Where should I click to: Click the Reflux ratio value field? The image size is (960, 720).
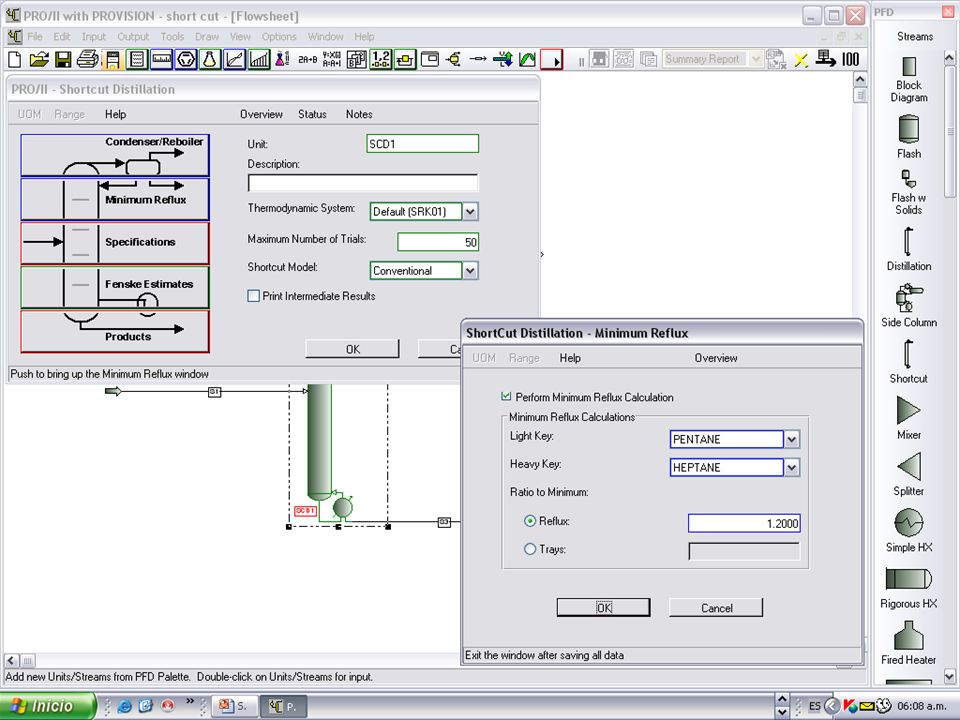point(744,523)
